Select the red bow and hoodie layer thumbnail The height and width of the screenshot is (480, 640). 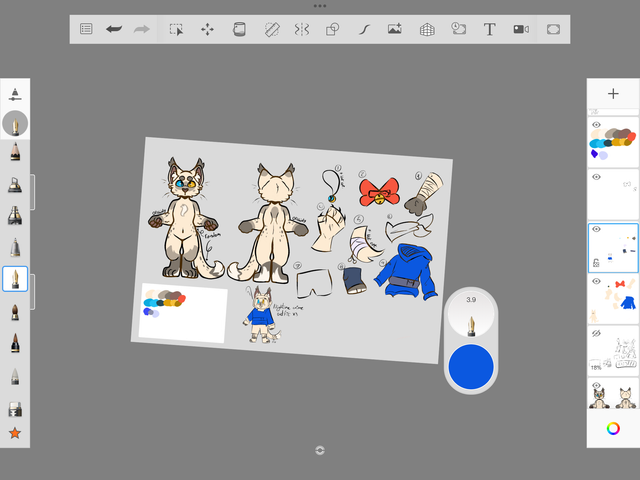coord(613,300)
